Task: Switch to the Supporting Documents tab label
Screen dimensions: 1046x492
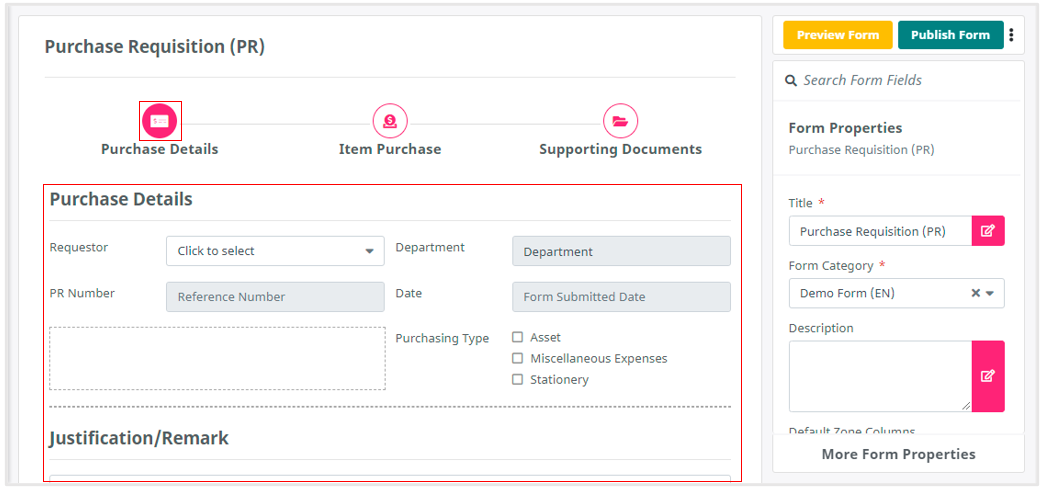Action: (620, 149)
